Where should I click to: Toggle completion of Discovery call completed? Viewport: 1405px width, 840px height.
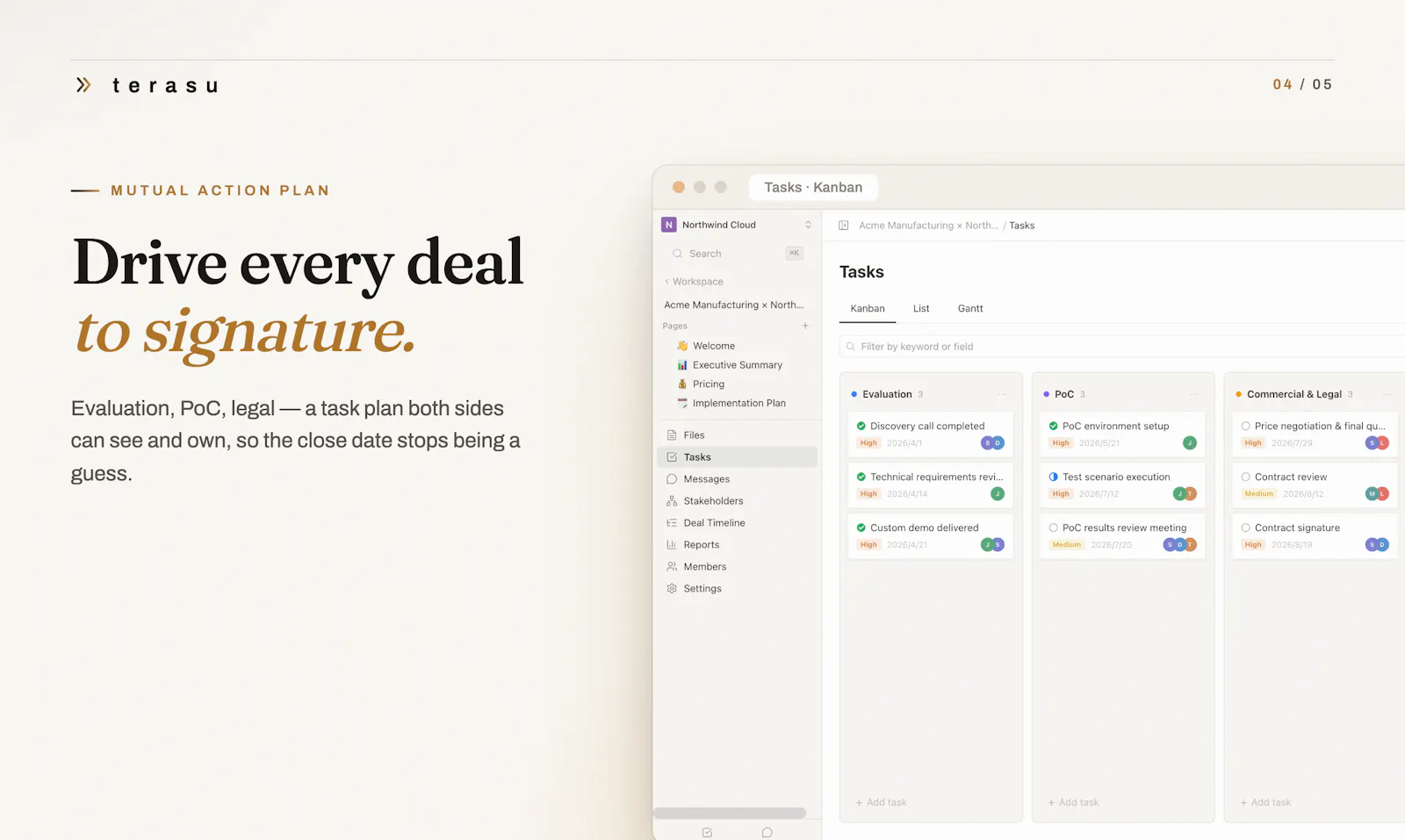click(861, 427)
